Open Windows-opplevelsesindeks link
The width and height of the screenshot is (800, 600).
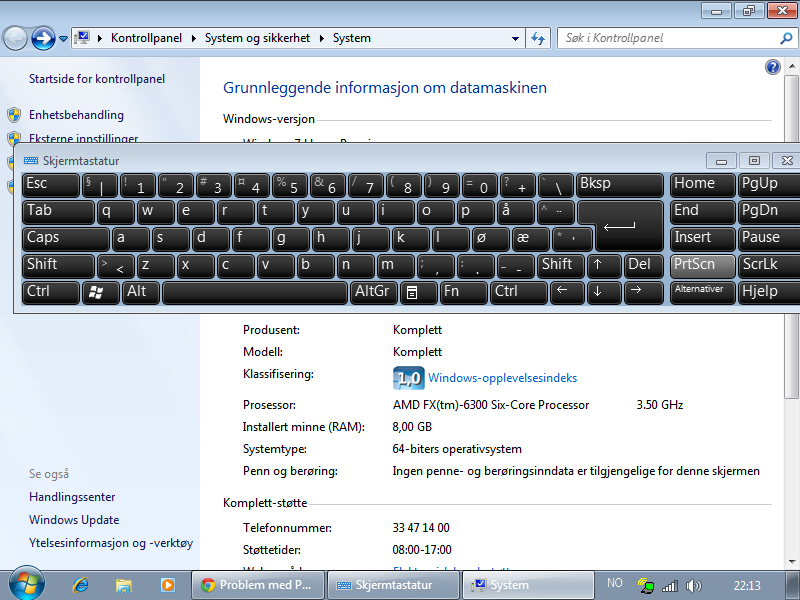[503, 378]
